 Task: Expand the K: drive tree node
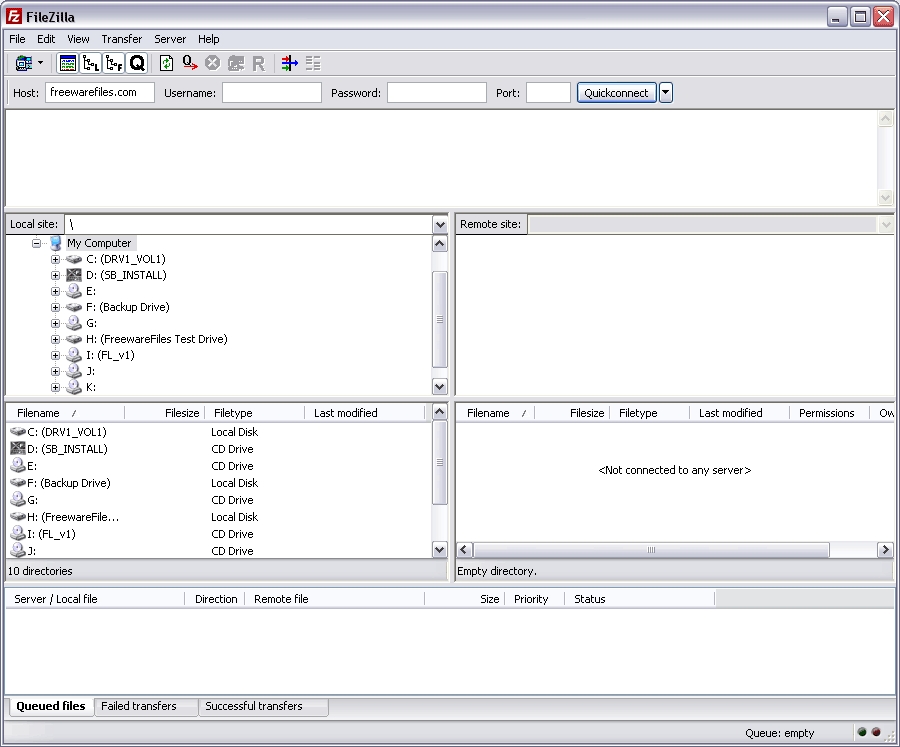point(55,388)
